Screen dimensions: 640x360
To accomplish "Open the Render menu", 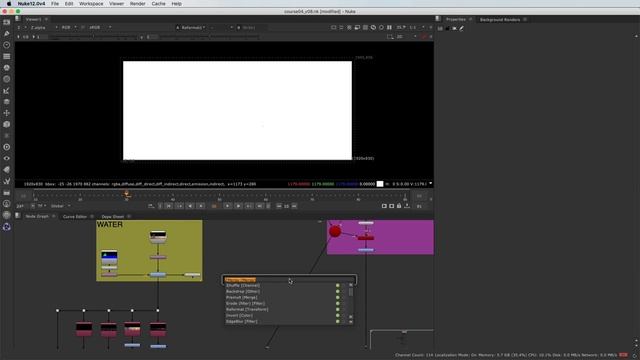I will click(x=138, y=4).
